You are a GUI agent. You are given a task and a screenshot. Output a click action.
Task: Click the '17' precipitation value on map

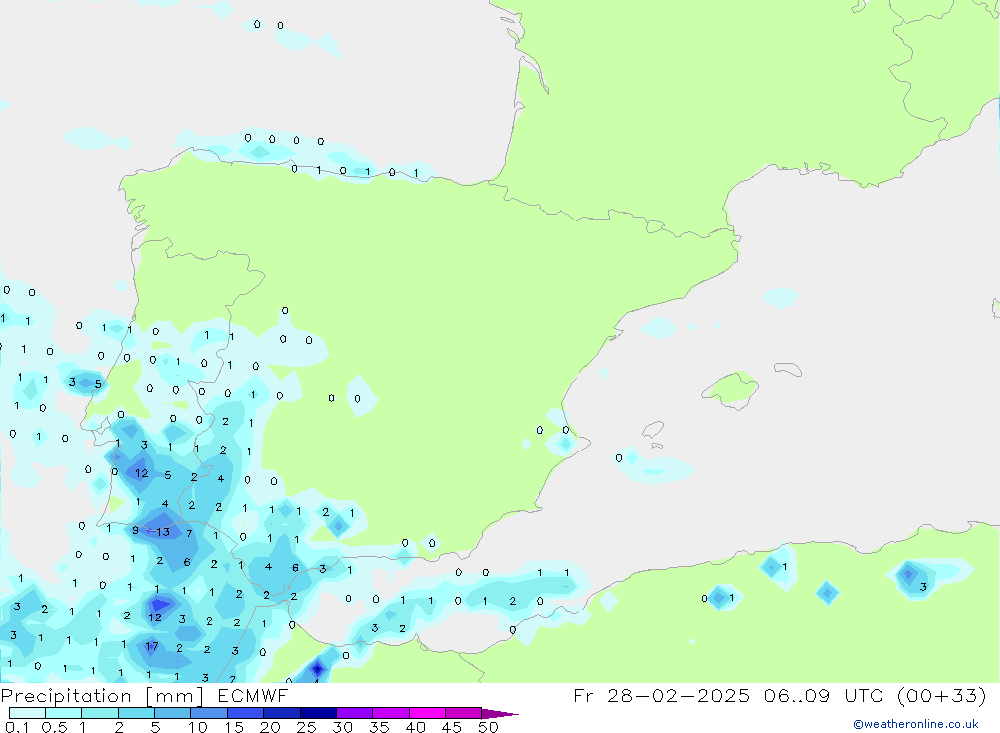point(151,646)
